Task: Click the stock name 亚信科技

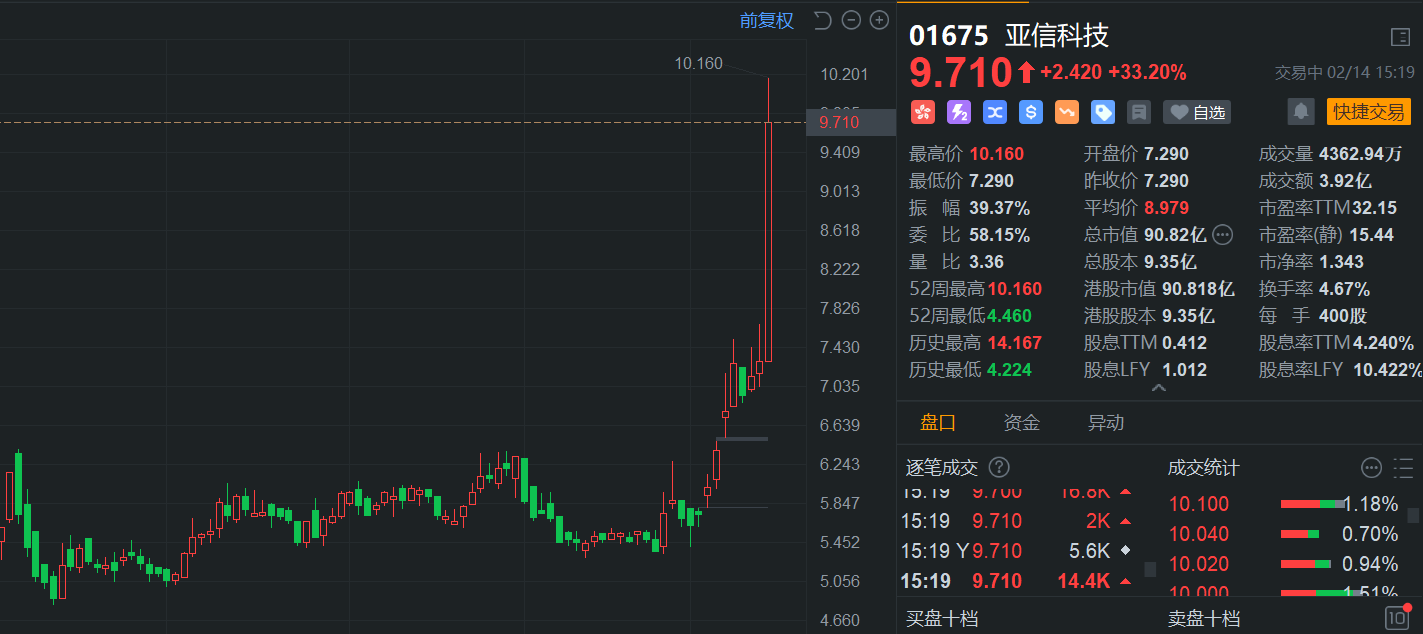Action: pos(1056,36)
